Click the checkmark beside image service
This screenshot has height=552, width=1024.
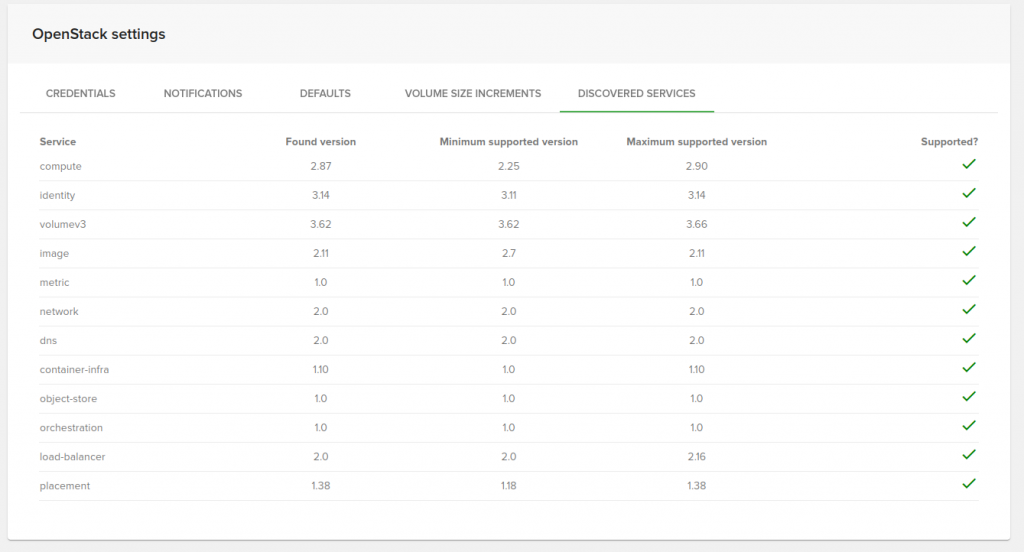tap(968, 252)
